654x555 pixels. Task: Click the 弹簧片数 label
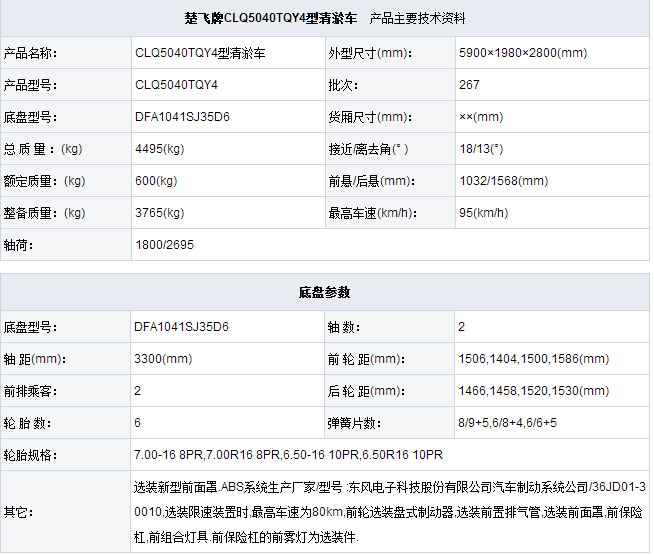coord(355,423)
